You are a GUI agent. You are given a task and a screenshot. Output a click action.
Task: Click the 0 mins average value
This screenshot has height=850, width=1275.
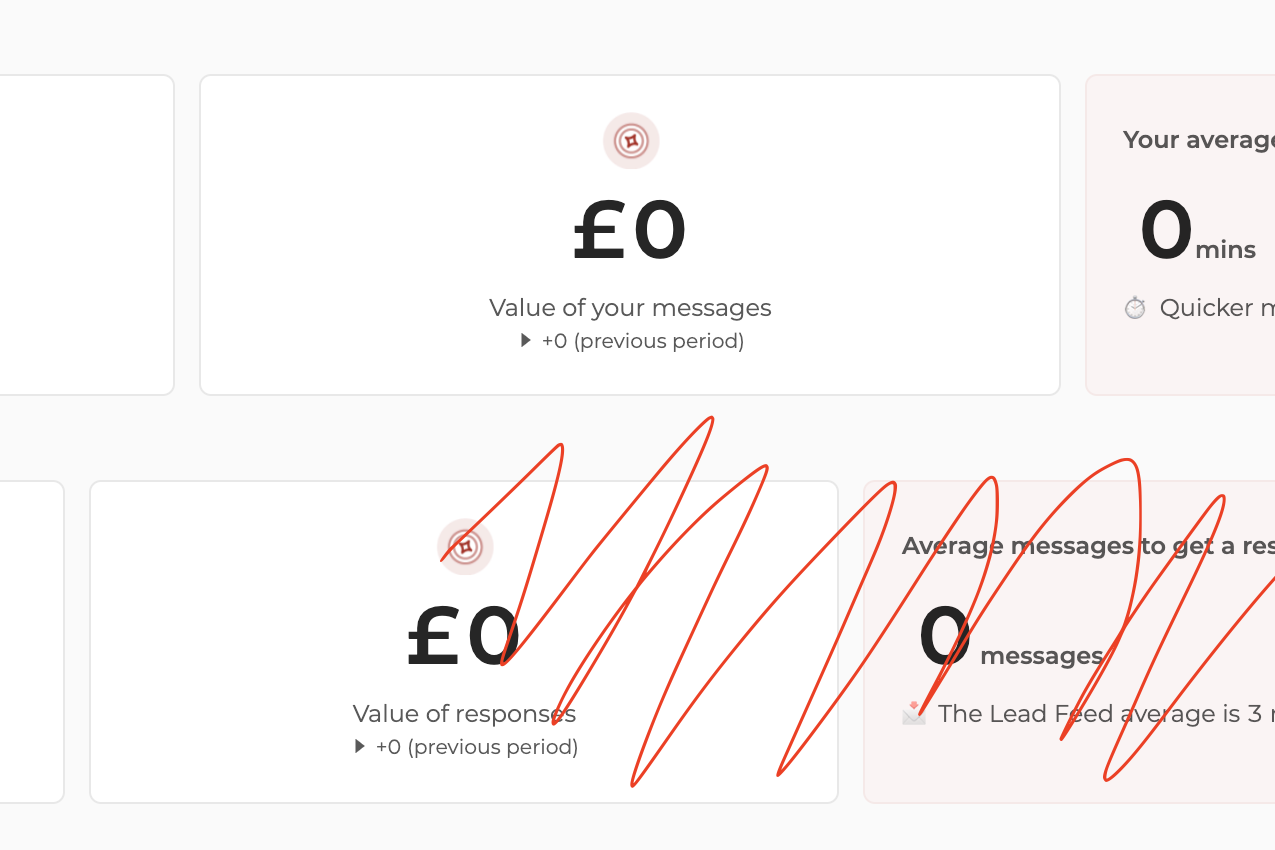1166,231
